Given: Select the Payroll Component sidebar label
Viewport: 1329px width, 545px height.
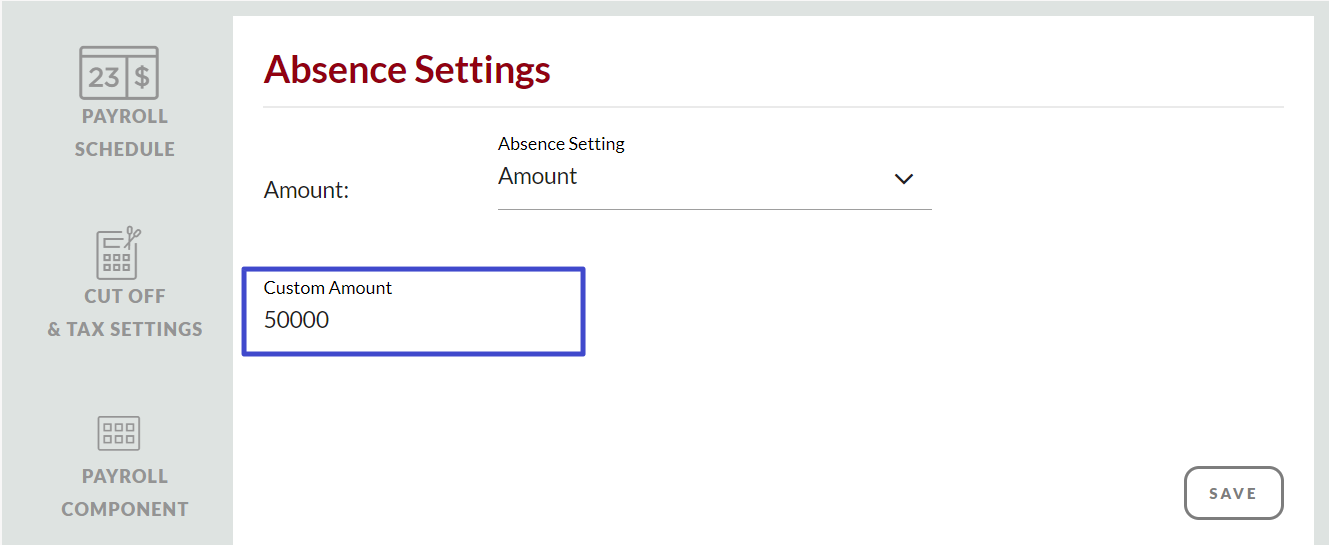Looking at the screenshot, I should tap(125, 492).
